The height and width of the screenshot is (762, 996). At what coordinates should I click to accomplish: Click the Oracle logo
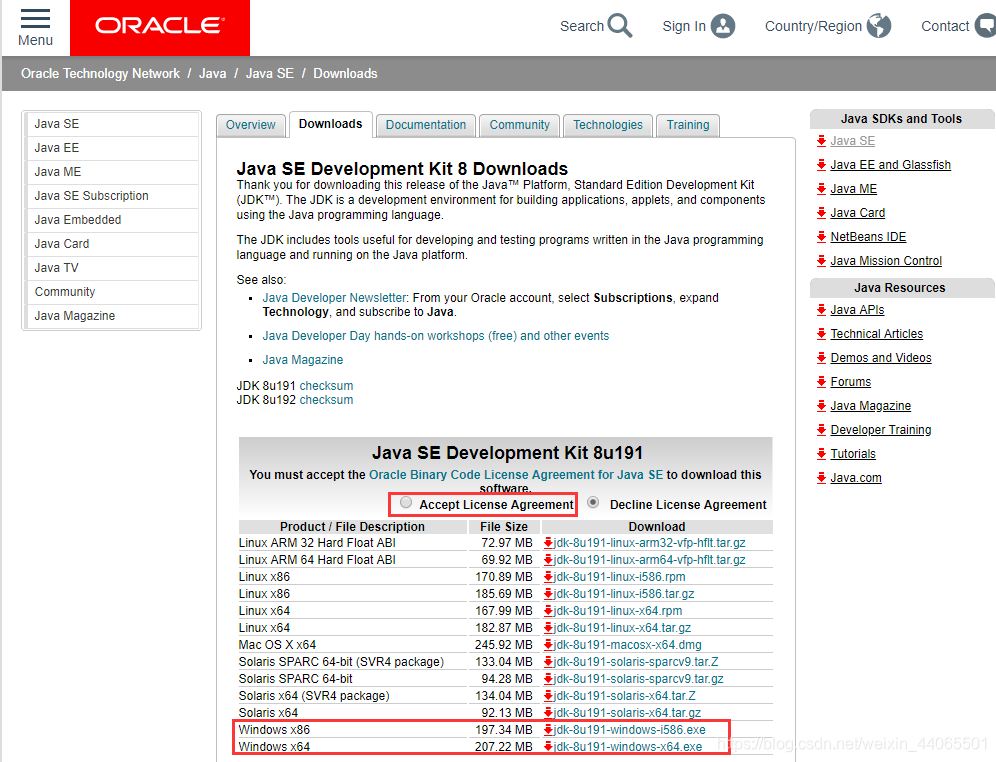point(159,27)
